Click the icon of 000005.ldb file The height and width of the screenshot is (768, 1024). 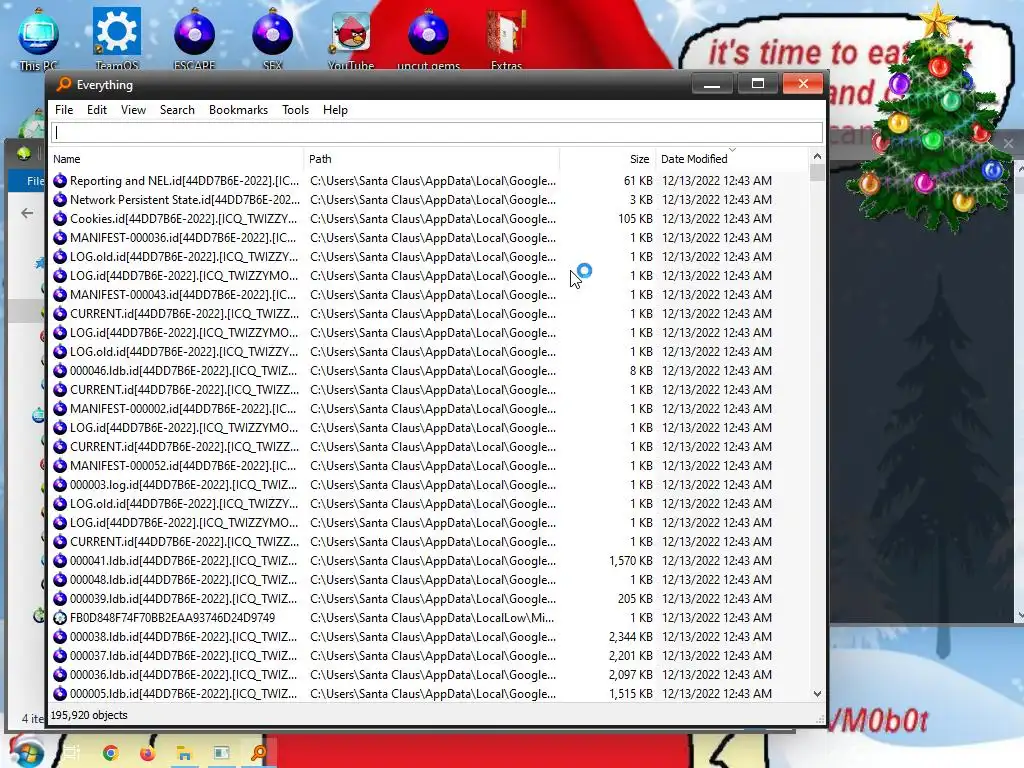[60, 694]
